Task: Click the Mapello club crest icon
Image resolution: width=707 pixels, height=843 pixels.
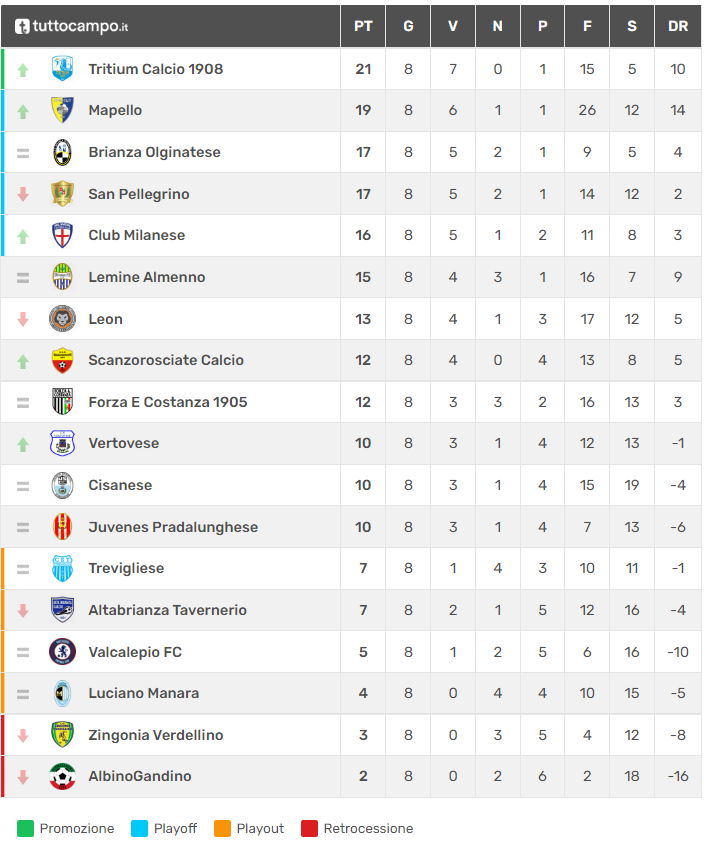Action: [62, 110]
